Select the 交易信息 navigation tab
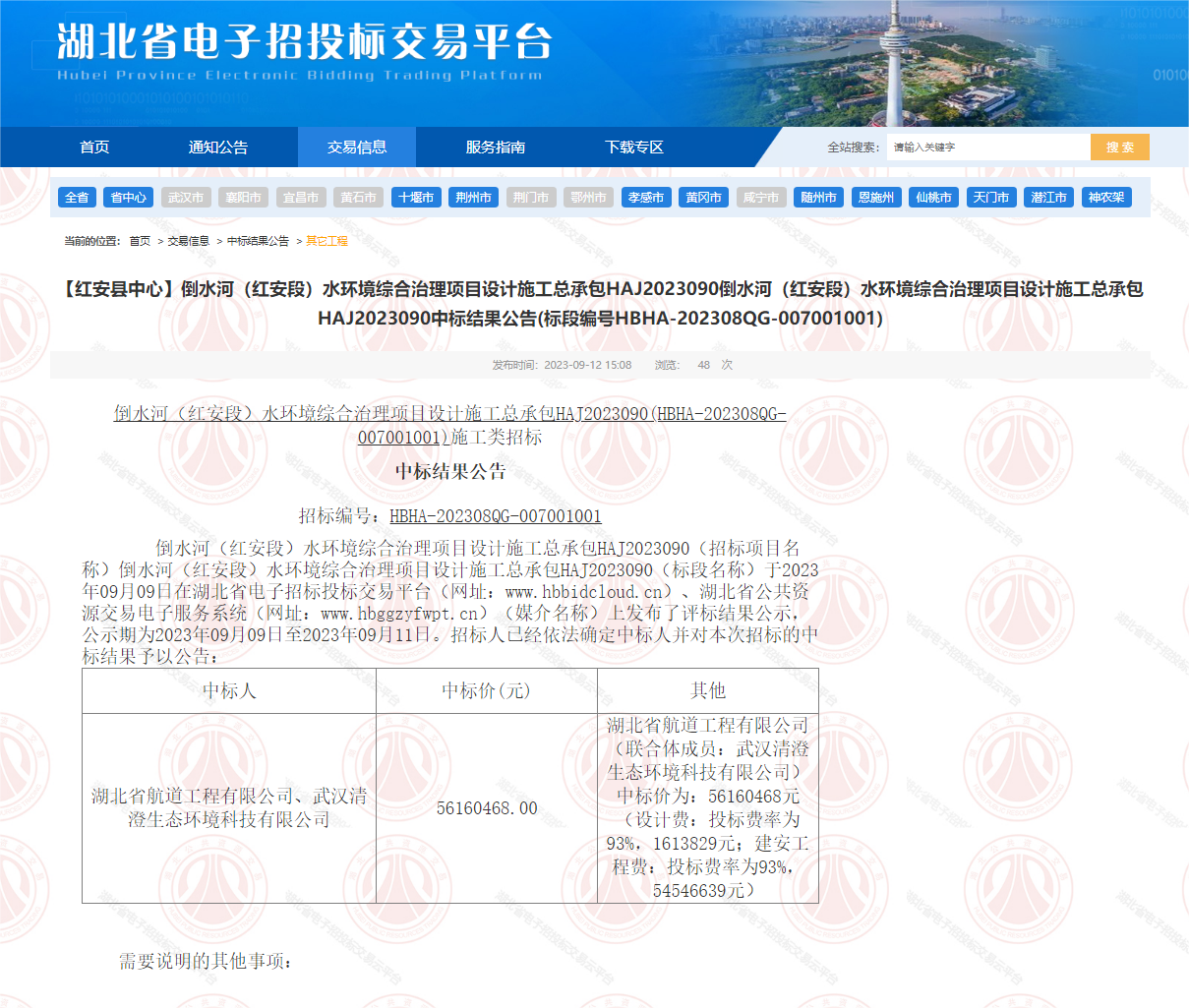 point(357,148)
